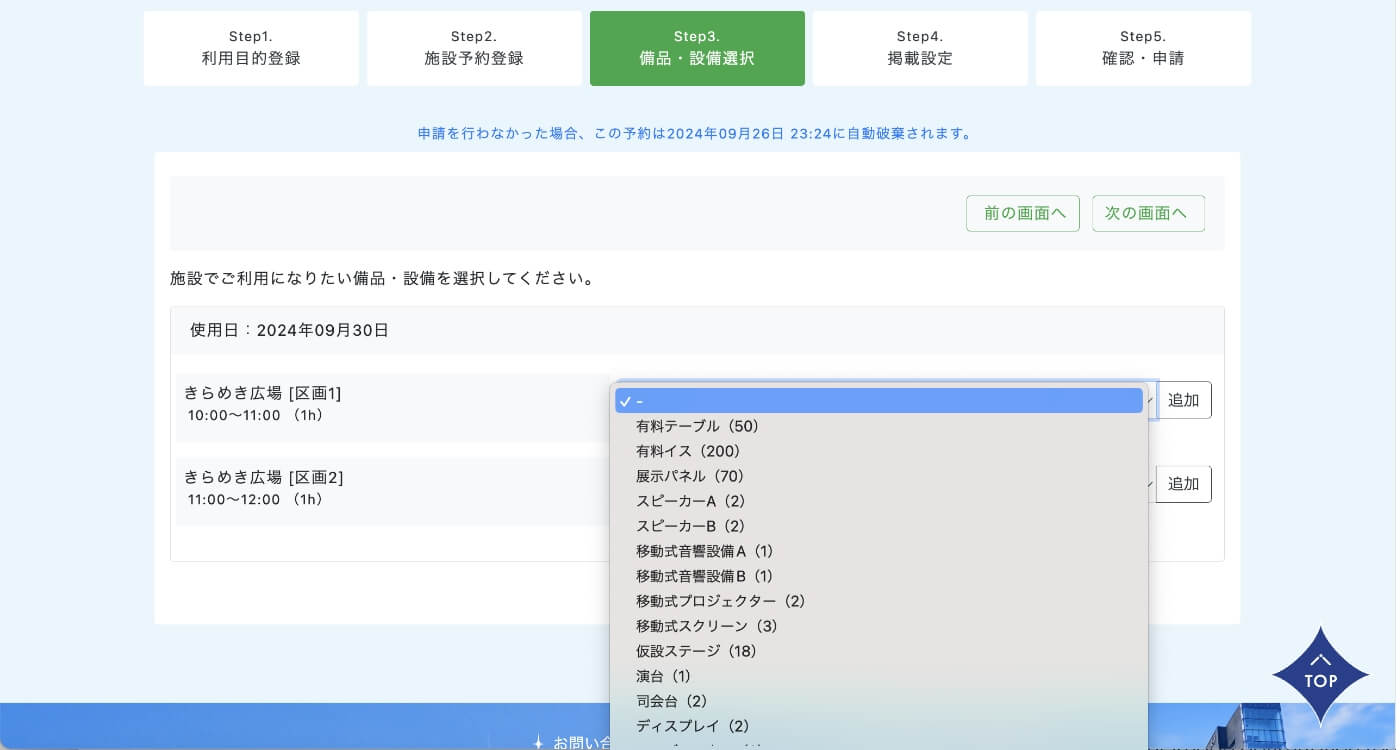Go to 次の画面へ
1400x750 pixels.
(x=1147, y=213)
